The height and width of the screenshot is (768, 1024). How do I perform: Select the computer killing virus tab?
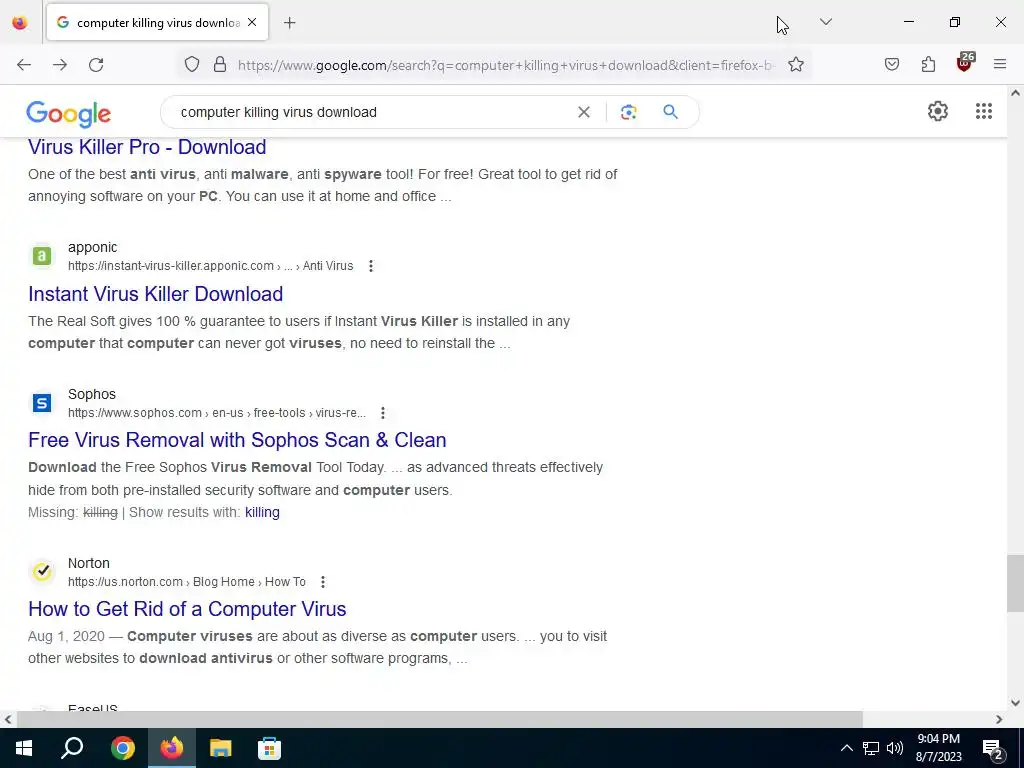158,23
